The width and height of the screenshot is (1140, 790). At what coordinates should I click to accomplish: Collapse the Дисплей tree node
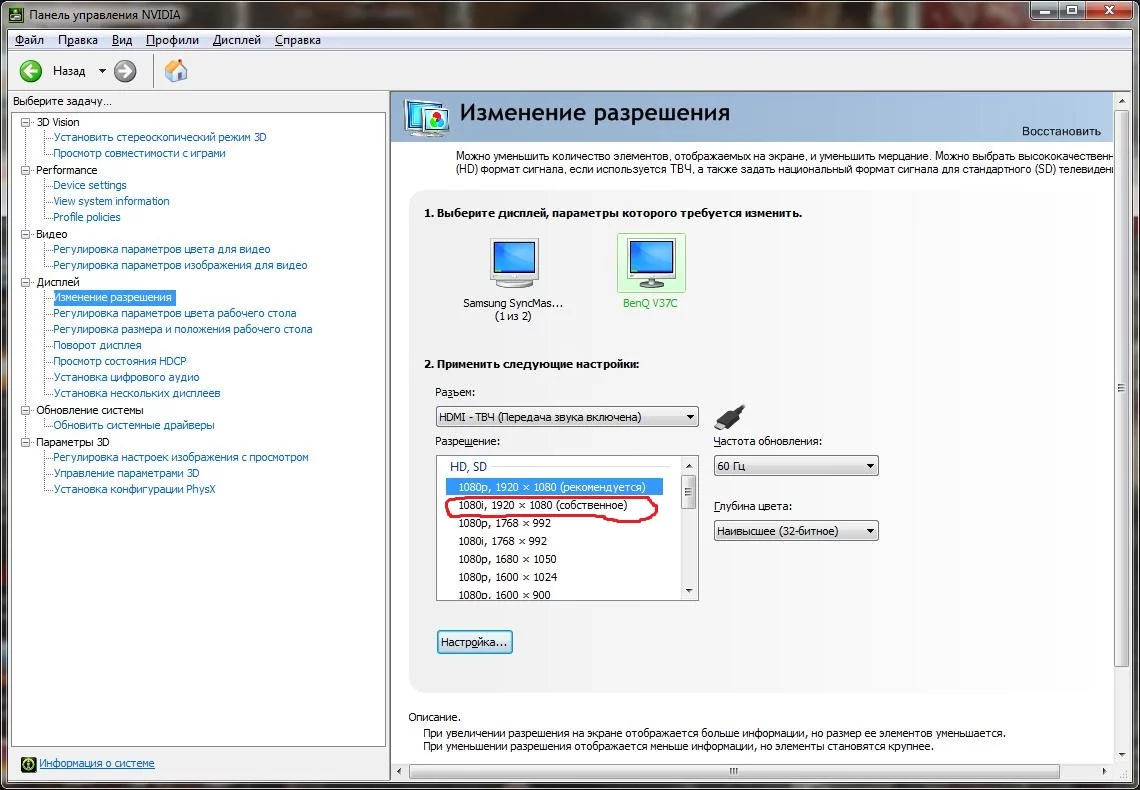coord(25,282)
